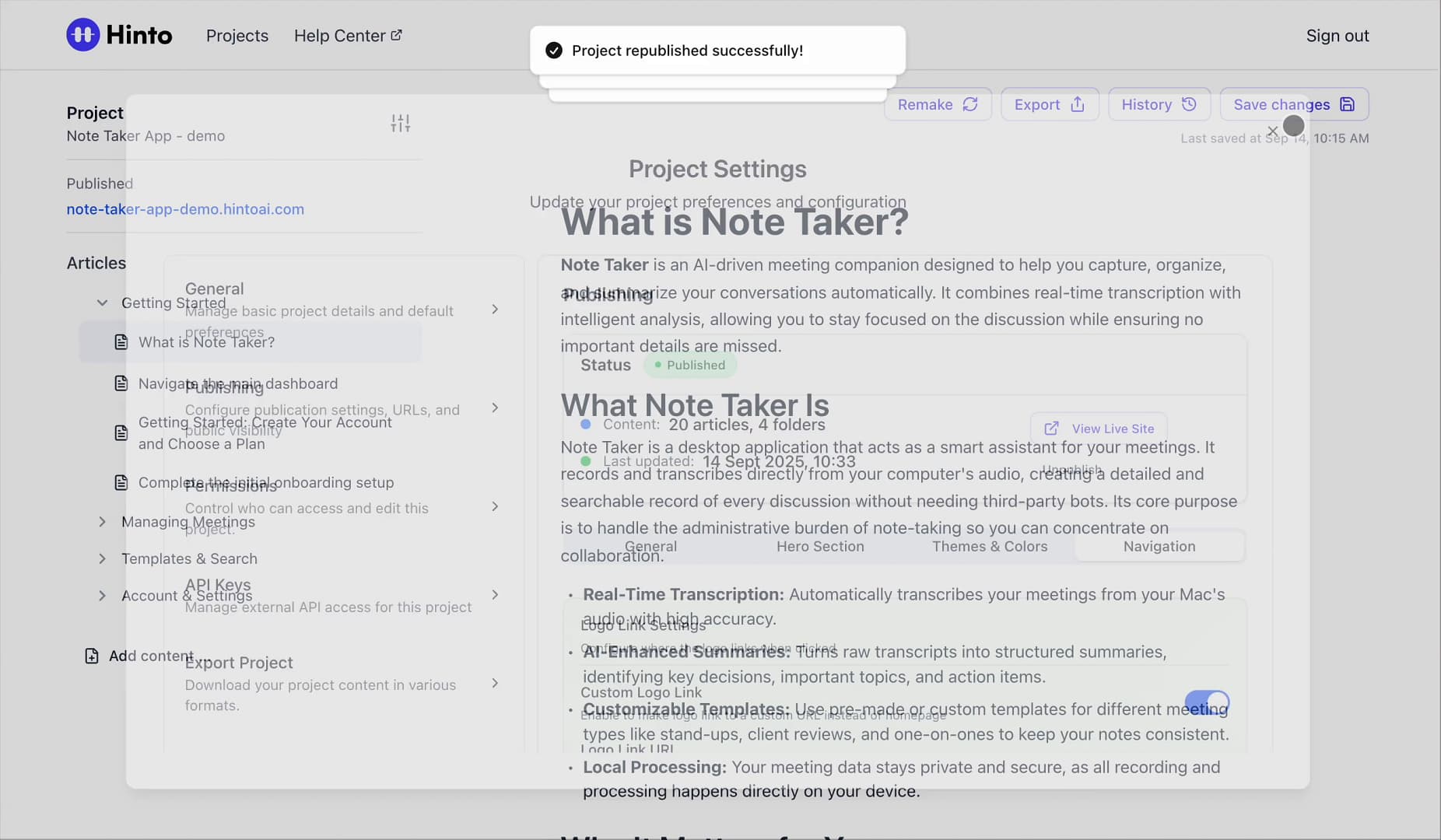Viewport: 1441px width, 840px height.
Task: Open the Projects menu item
Action: (237, 36)
